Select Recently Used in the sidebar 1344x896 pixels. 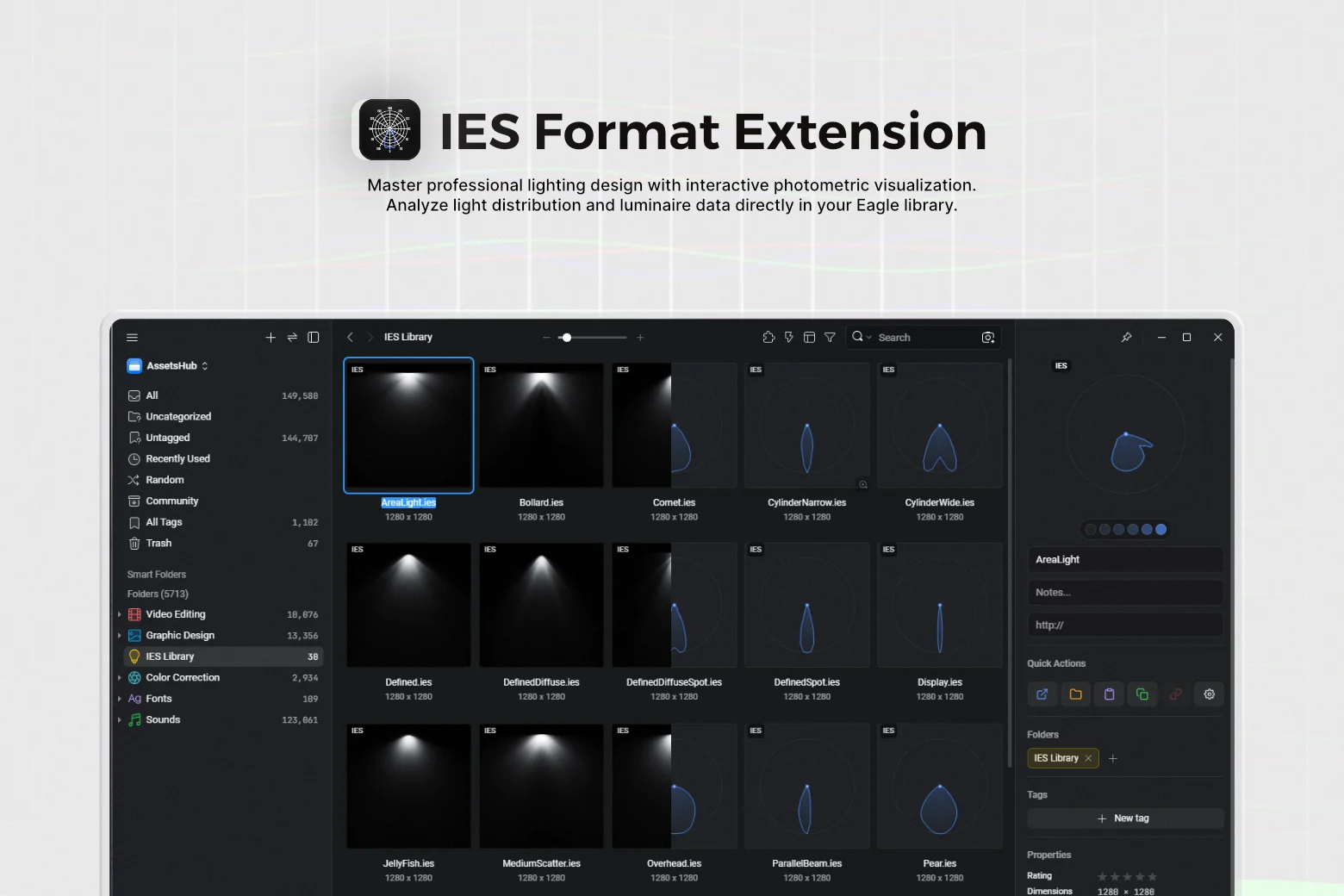pos(177,459)
